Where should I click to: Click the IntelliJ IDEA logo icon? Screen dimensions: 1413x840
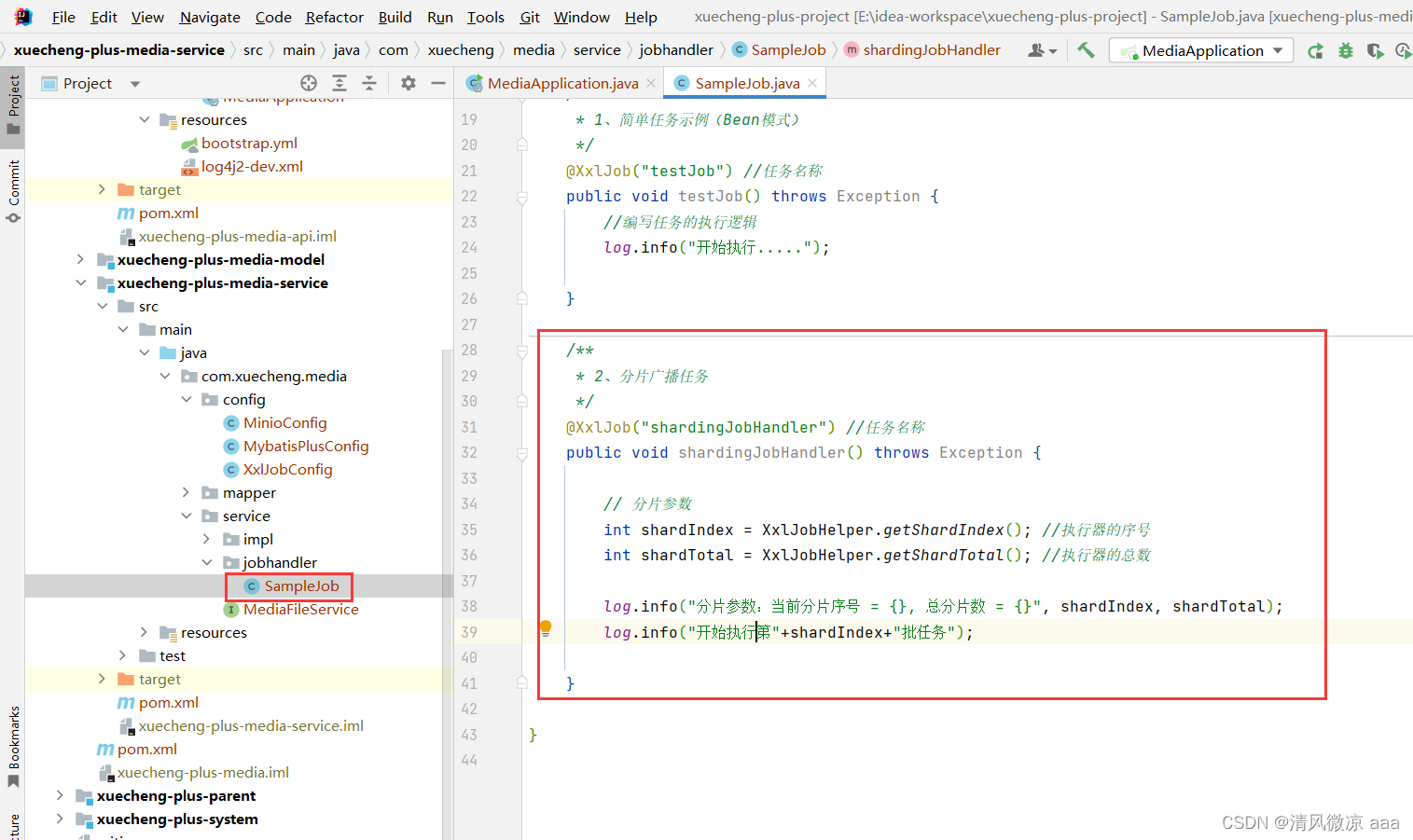click(x=23, y=17)
